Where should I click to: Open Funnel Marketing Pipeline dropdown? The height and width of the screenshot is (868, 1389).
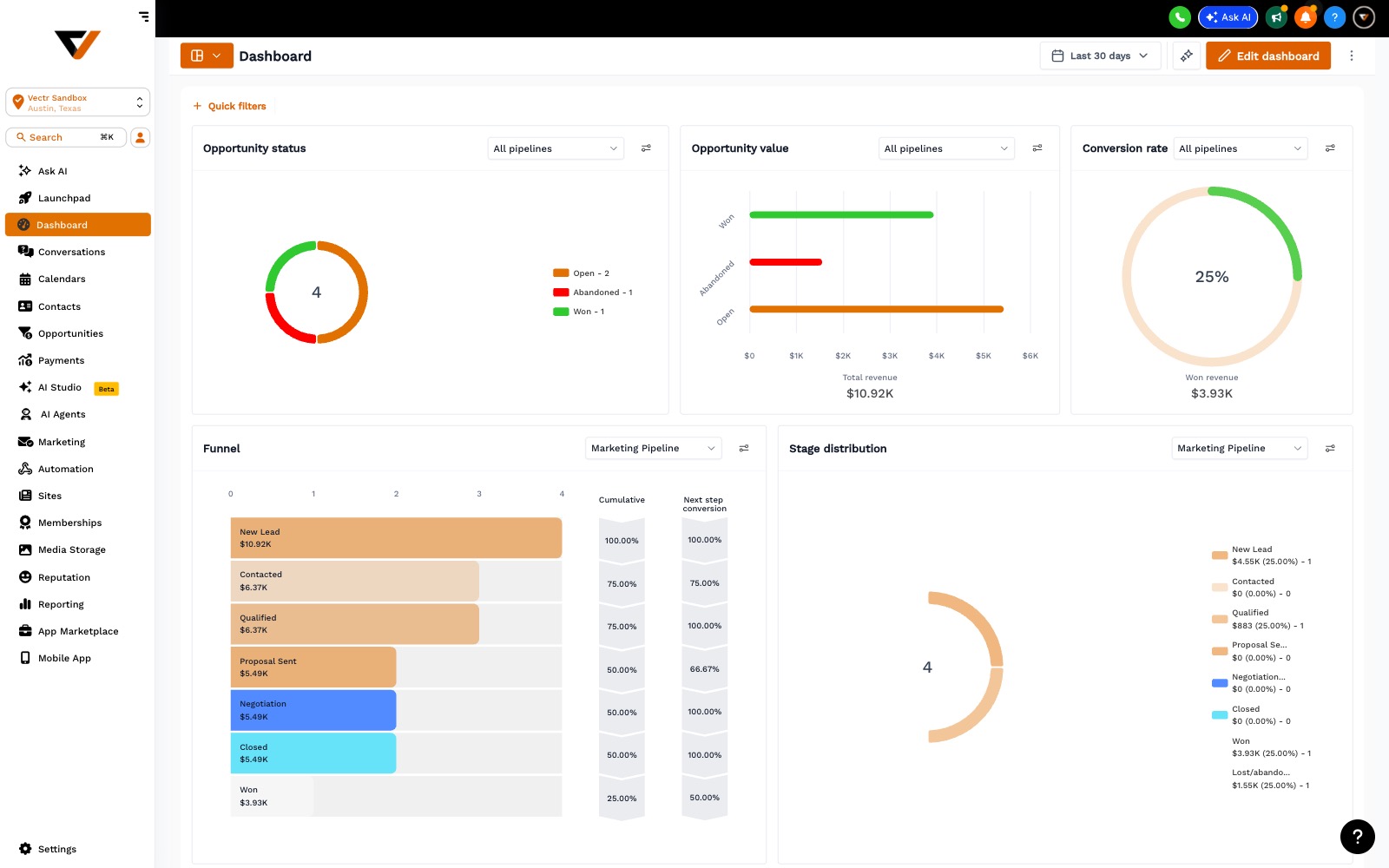(653, 449)
